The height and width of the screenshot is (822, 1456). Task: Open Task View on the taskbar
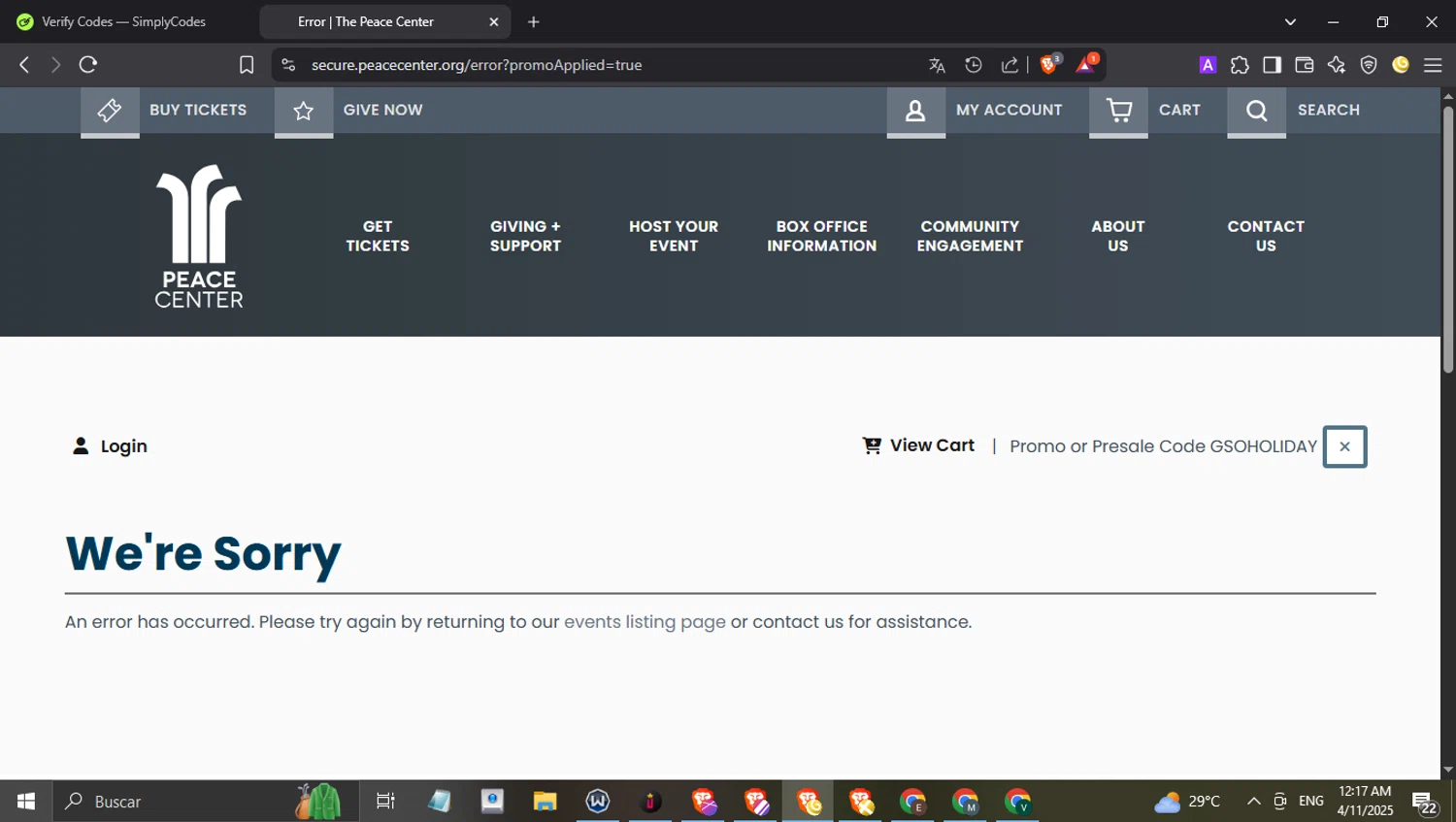click(x=385, y=802)
